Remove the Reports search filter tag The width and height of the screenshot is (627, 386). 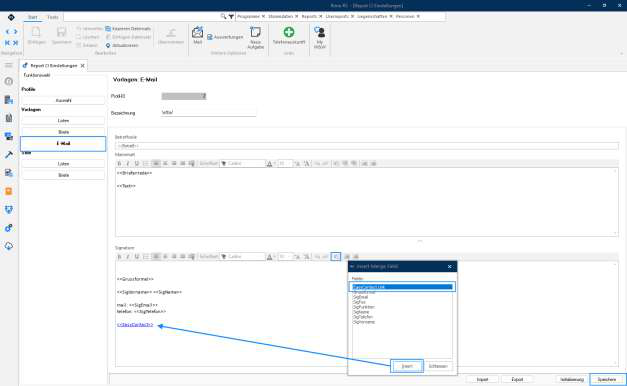click(320, 16)
